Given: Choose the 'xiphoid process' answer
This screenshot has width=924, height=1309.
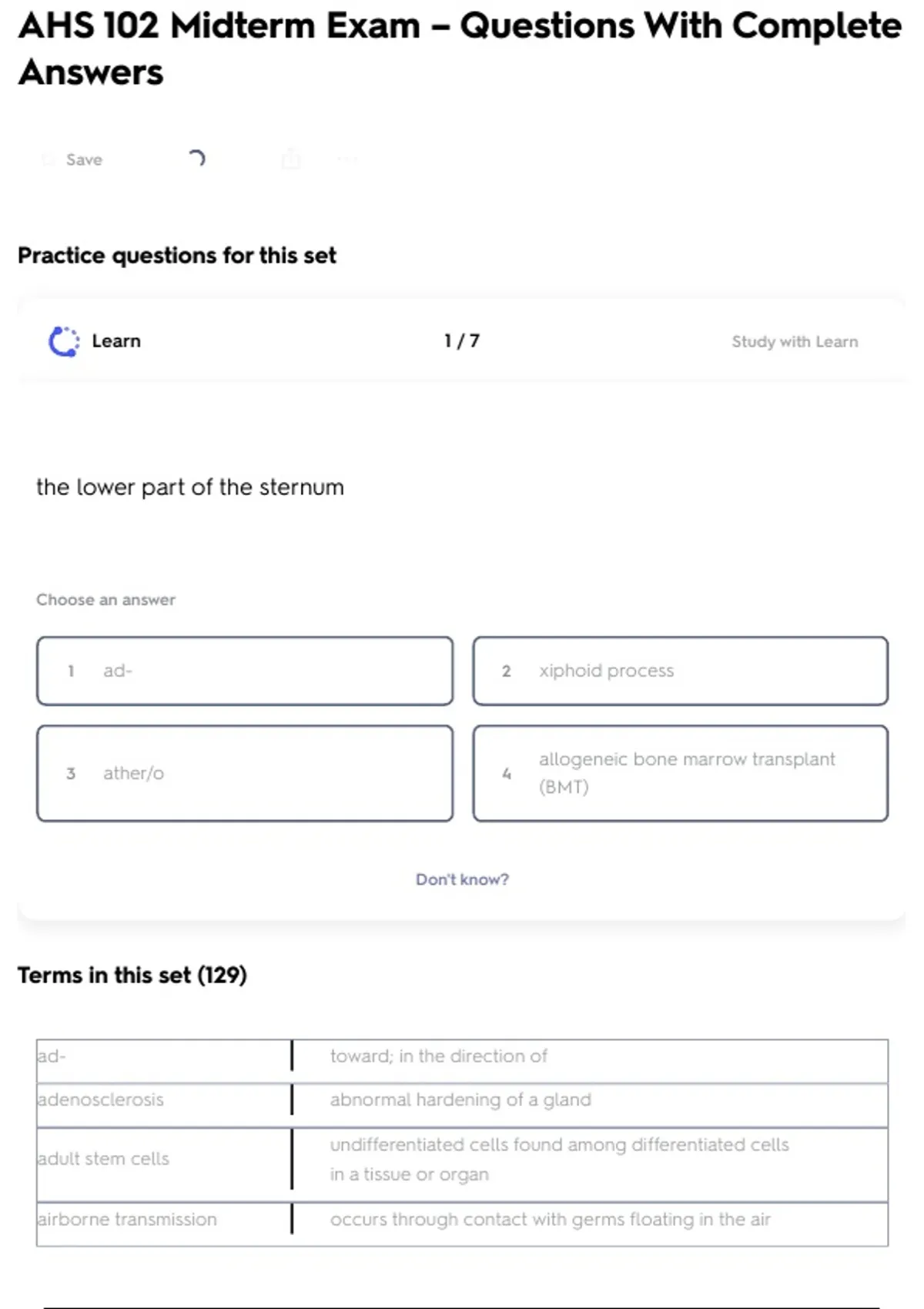Looking at the screenshot, I should click(680, 671).
